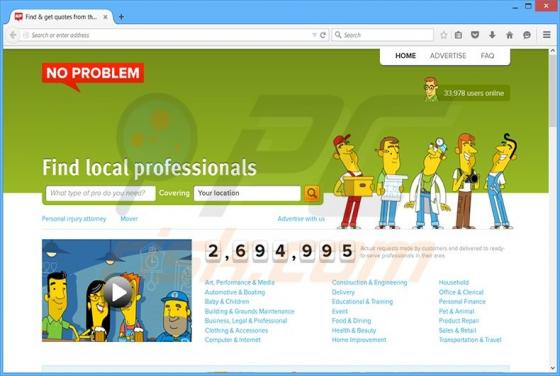The height and width of the screenshot is (376, 560).
Task: Click the browser Search box
Action: [x=382, y=35]
